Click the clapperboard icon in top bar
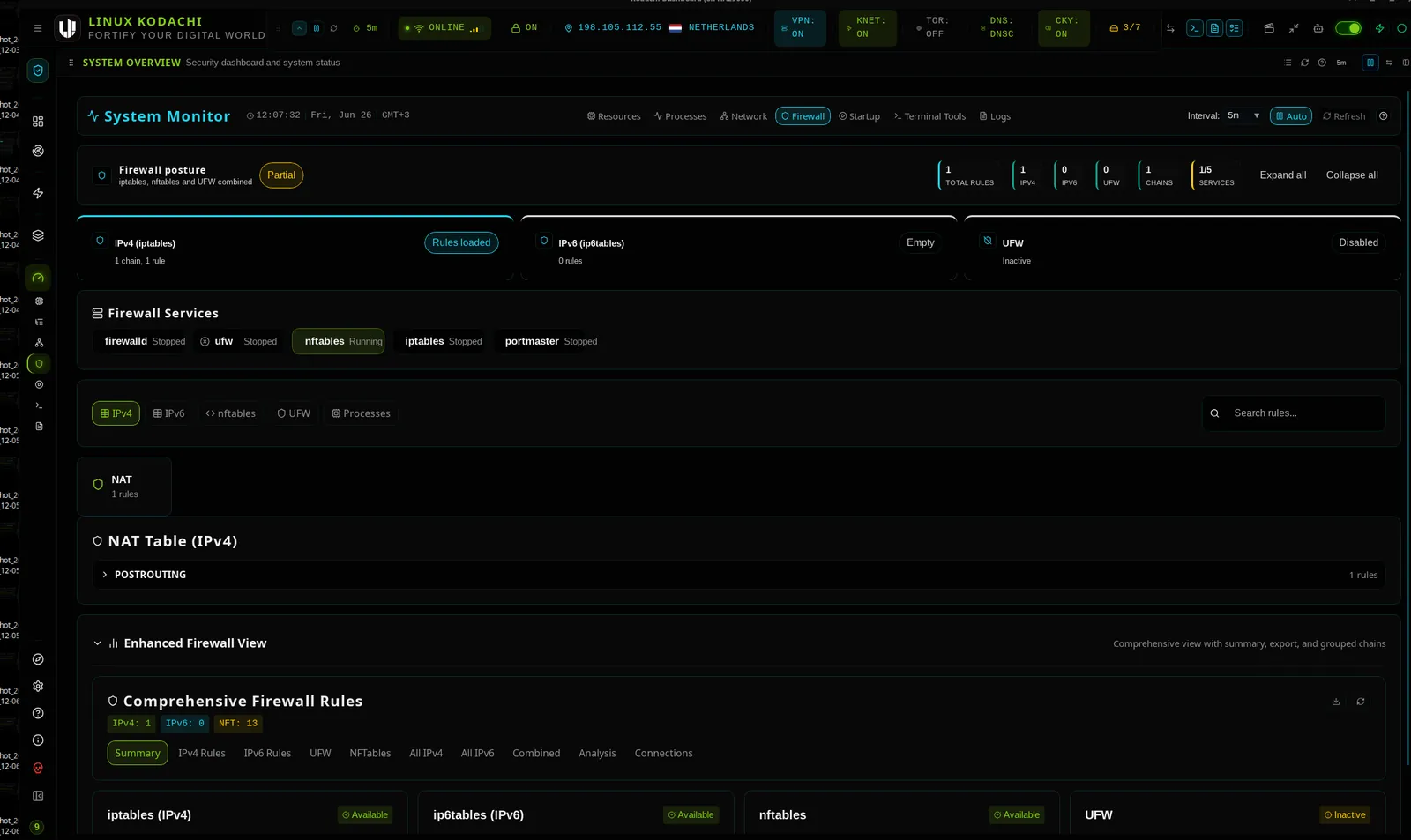Image resolution: width=1411 pixels, height=840 pixels. tap(1269, 28)
